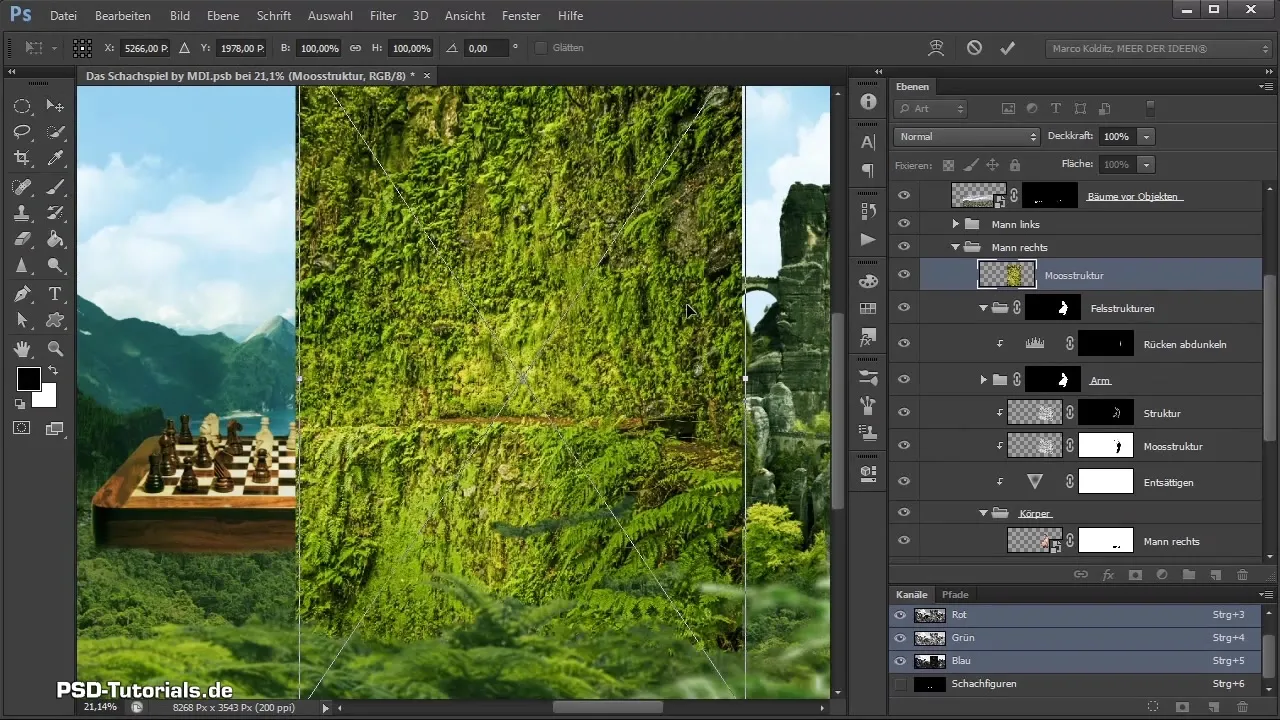Image resolution: width=1280 pixels, height=720 pixels.
Task: Select the Zoom tool
Action: click(56, 349)
